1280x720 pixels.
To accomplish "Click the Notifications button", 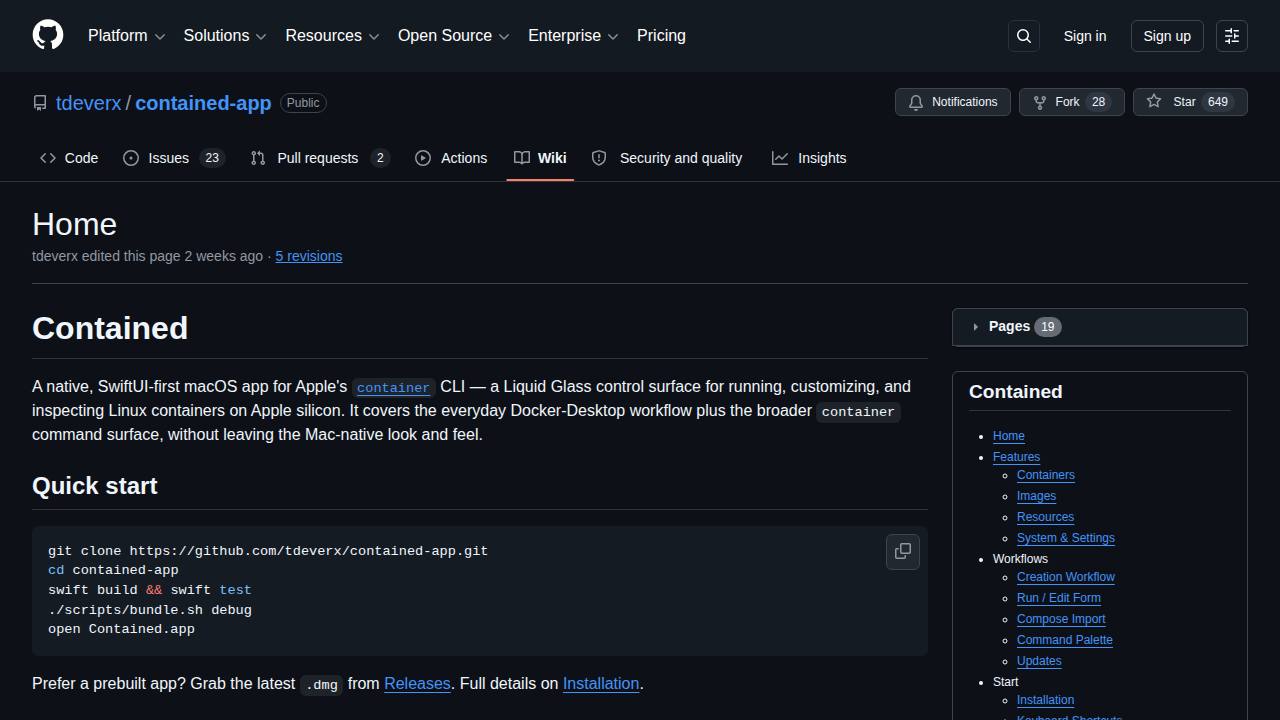I will [x=953, y=102].
